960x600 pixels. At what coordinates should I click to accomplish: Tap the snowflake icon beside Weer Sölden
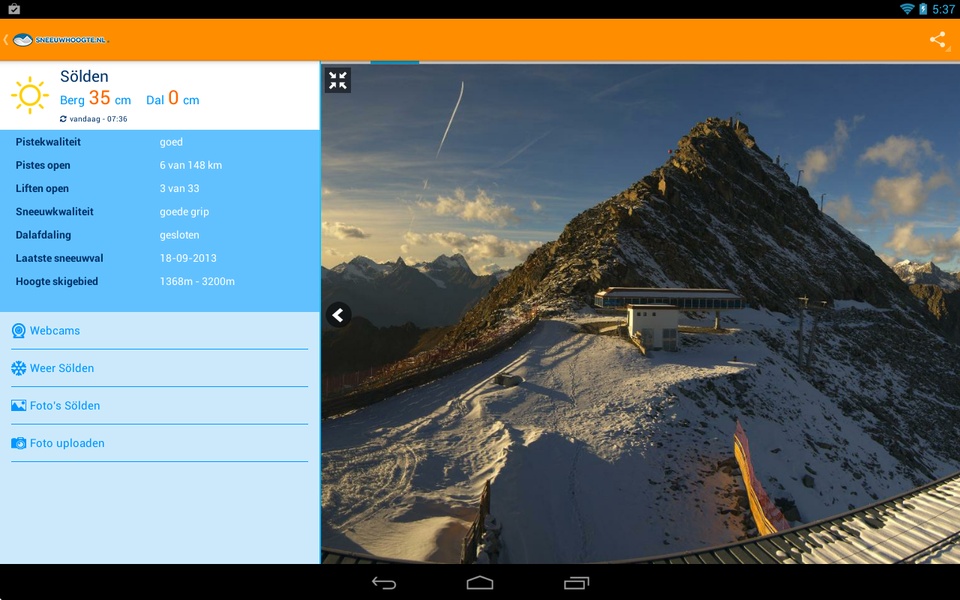pos(19,368)
